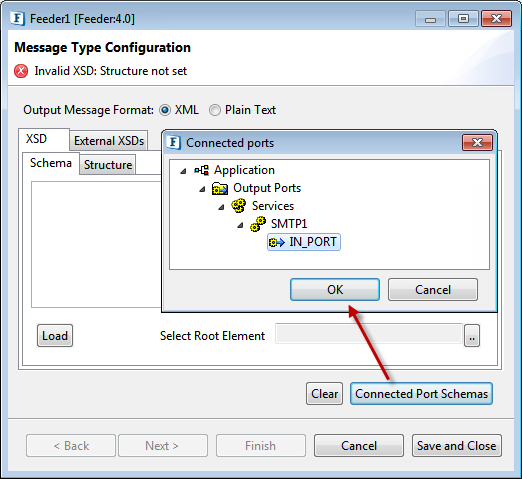Image resolution: width=522 pixels, height=479 pixels.
Task: Click the red error icon beside Invalid XSD
Action: pyautogui.click(x=21, y=71)
